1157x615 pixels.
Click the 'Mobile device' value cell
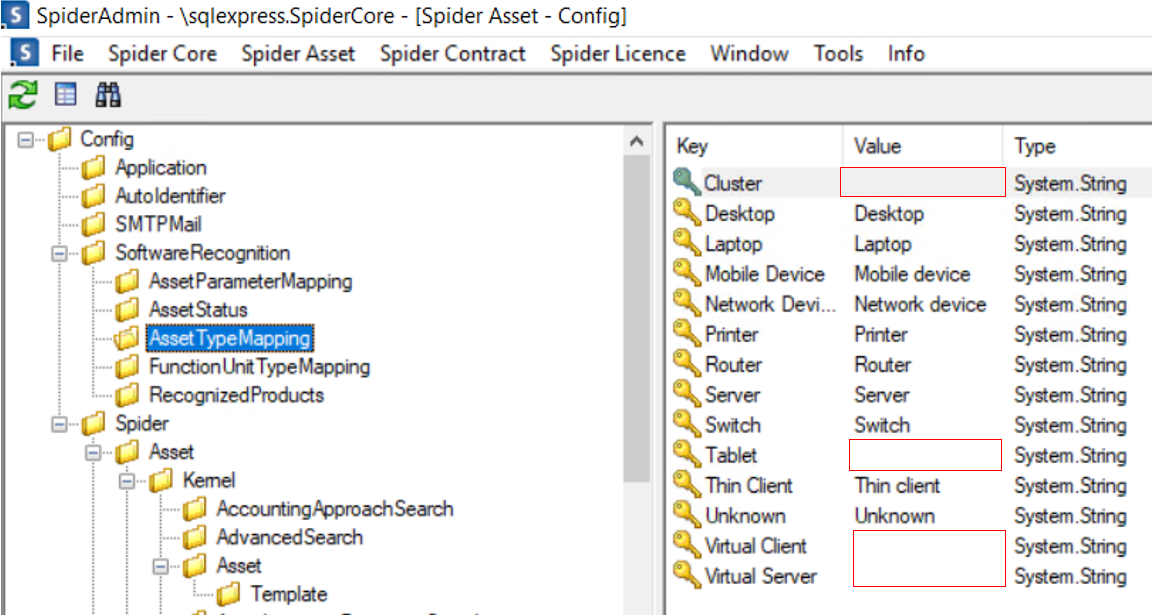(912, 274)
